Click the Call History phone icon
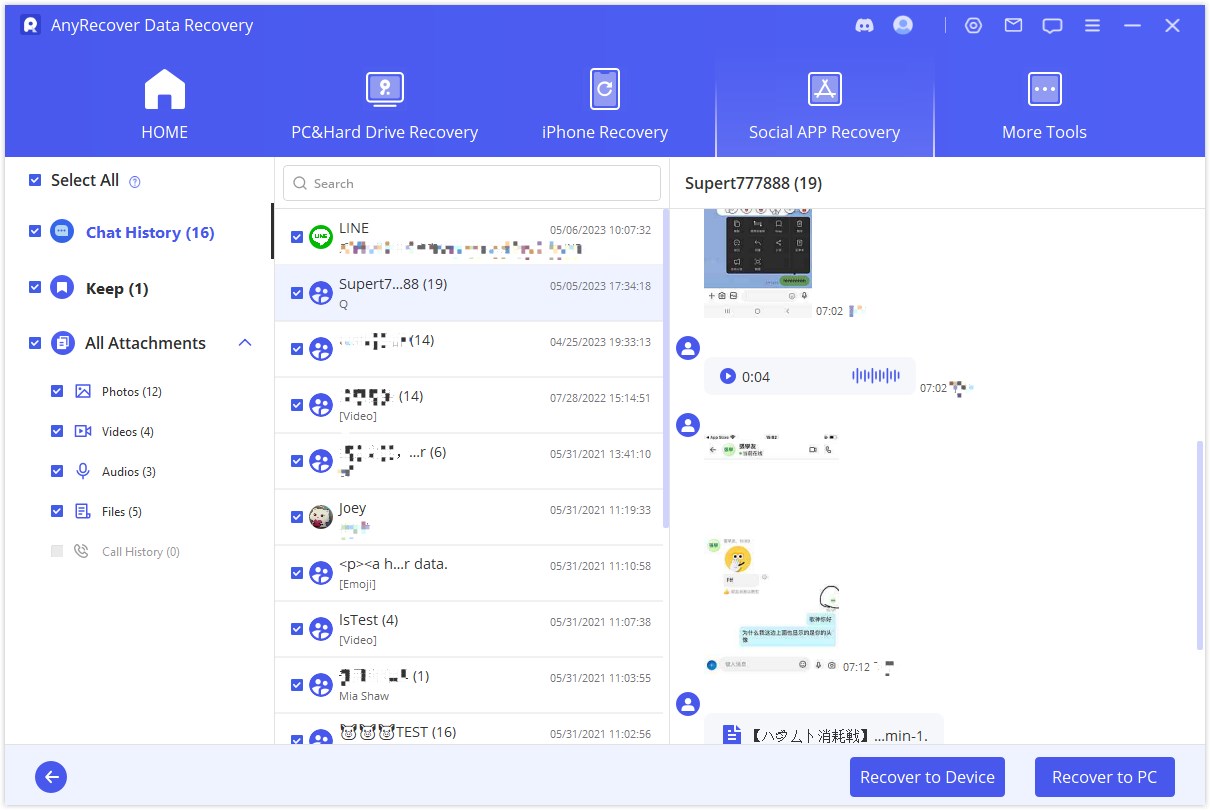 pyautogui.click(x=82, y=551)
